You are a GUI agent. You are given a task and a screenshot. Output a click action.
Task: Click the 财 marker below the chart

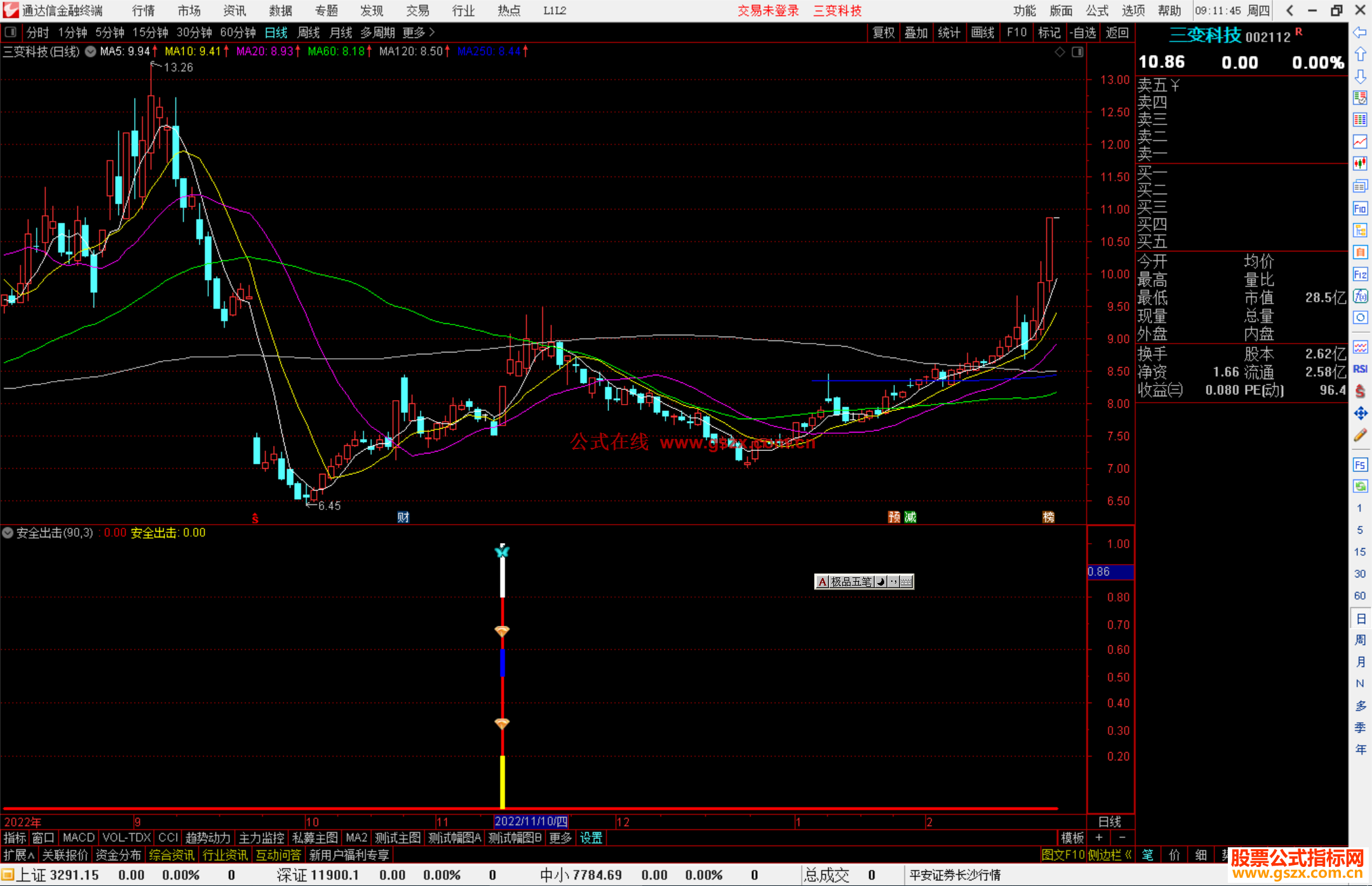403,517
